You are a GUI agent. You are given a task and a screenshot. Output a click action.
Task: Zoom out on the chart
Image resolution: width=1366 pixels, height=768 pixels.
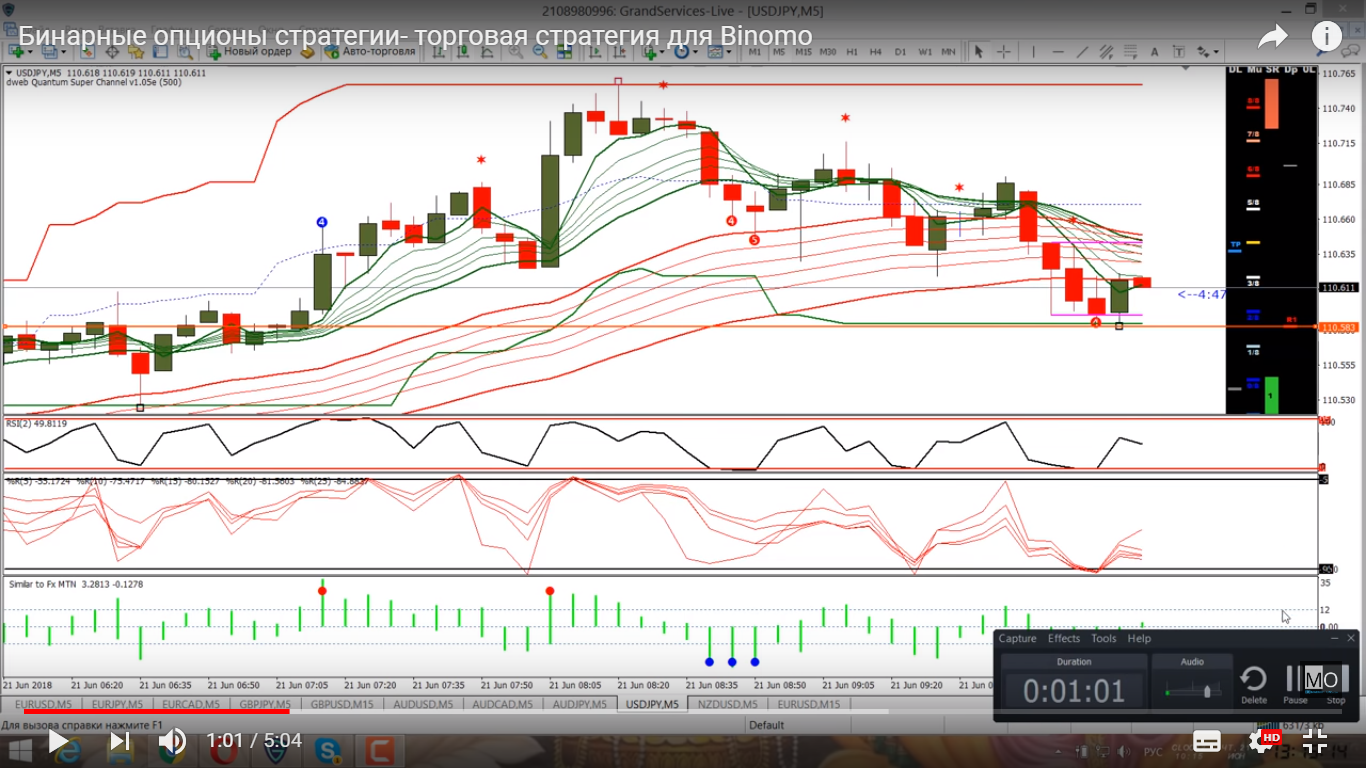[x=539, y=51]
